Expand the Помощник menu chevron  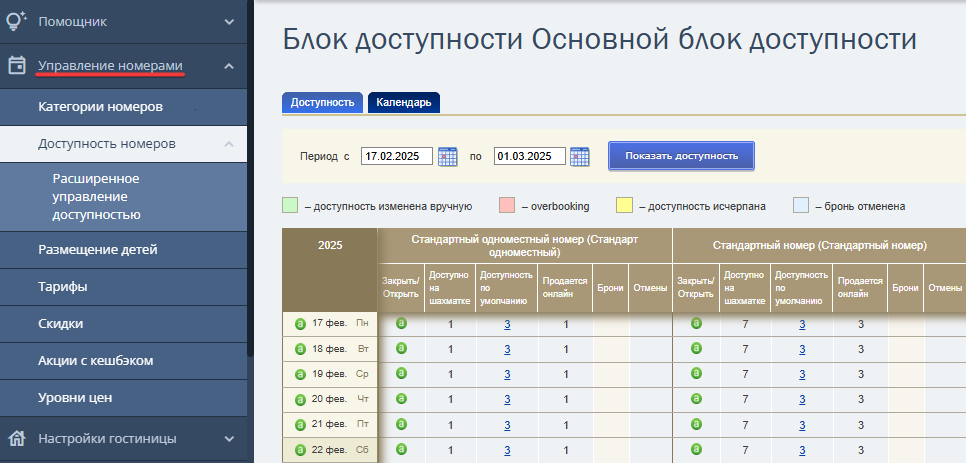click(x=229, y=22)
